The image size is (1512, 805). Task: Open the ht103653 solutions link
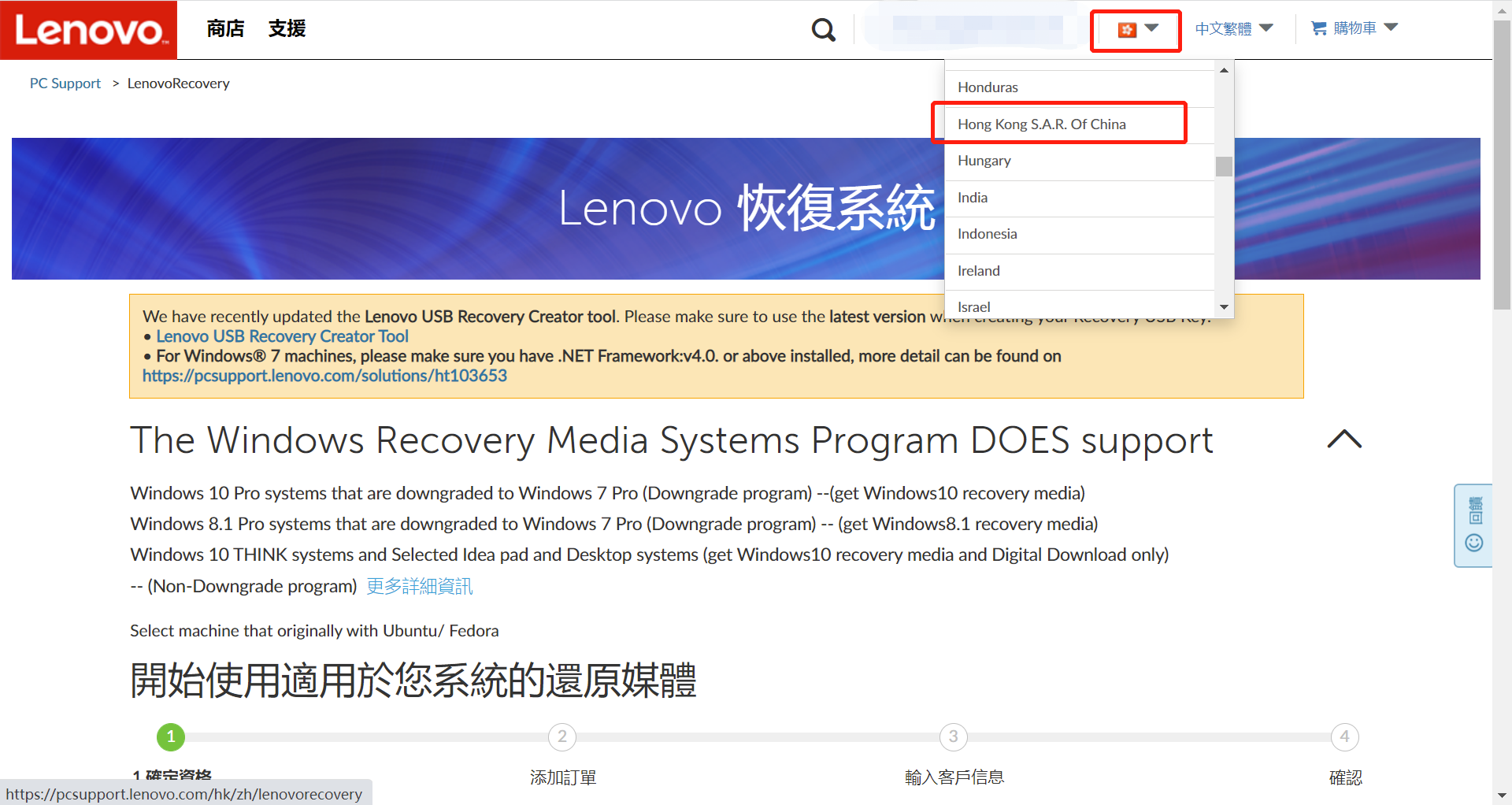[x=324, y=376]
